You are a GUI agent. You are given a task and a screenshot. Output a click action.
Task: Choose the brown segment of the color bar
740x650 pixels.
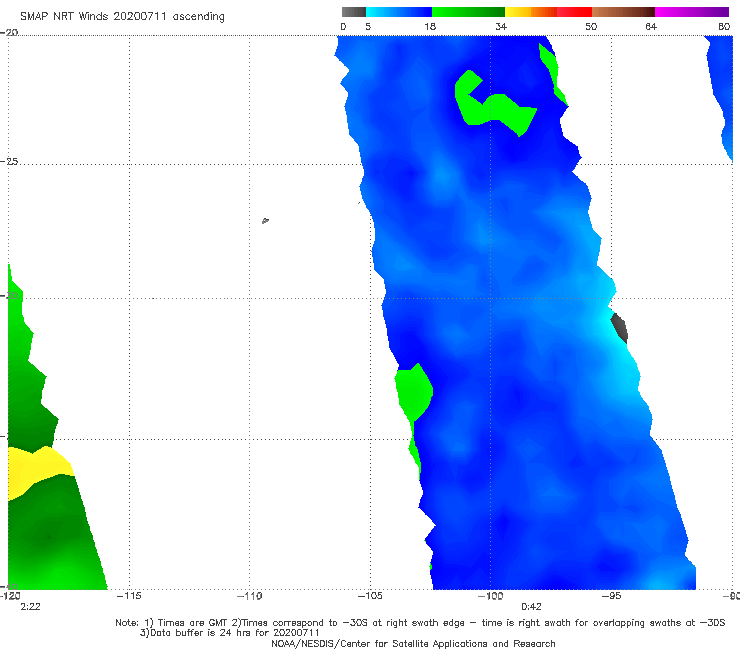click(x=623, y=12)
